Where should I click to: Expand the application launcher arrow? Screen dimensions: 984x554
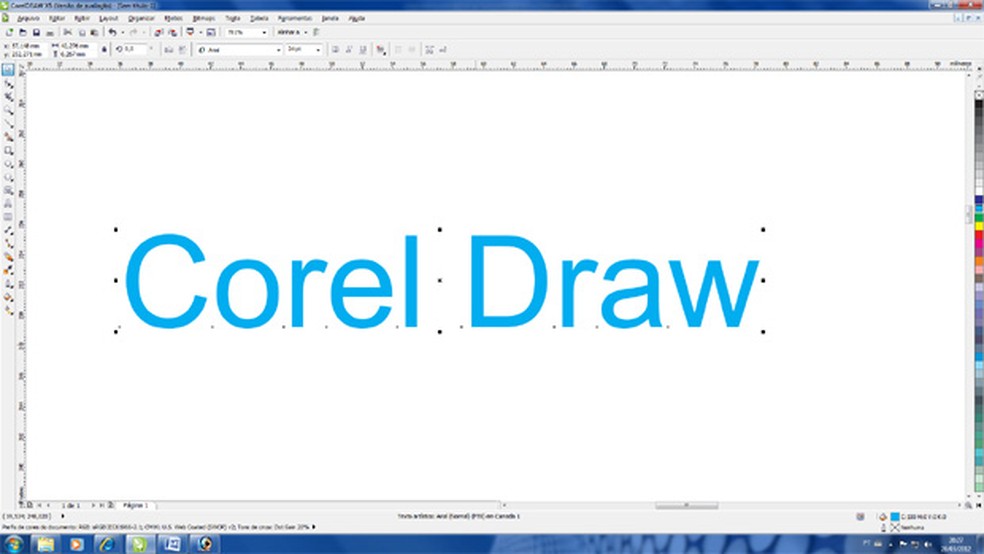point(200,32)
